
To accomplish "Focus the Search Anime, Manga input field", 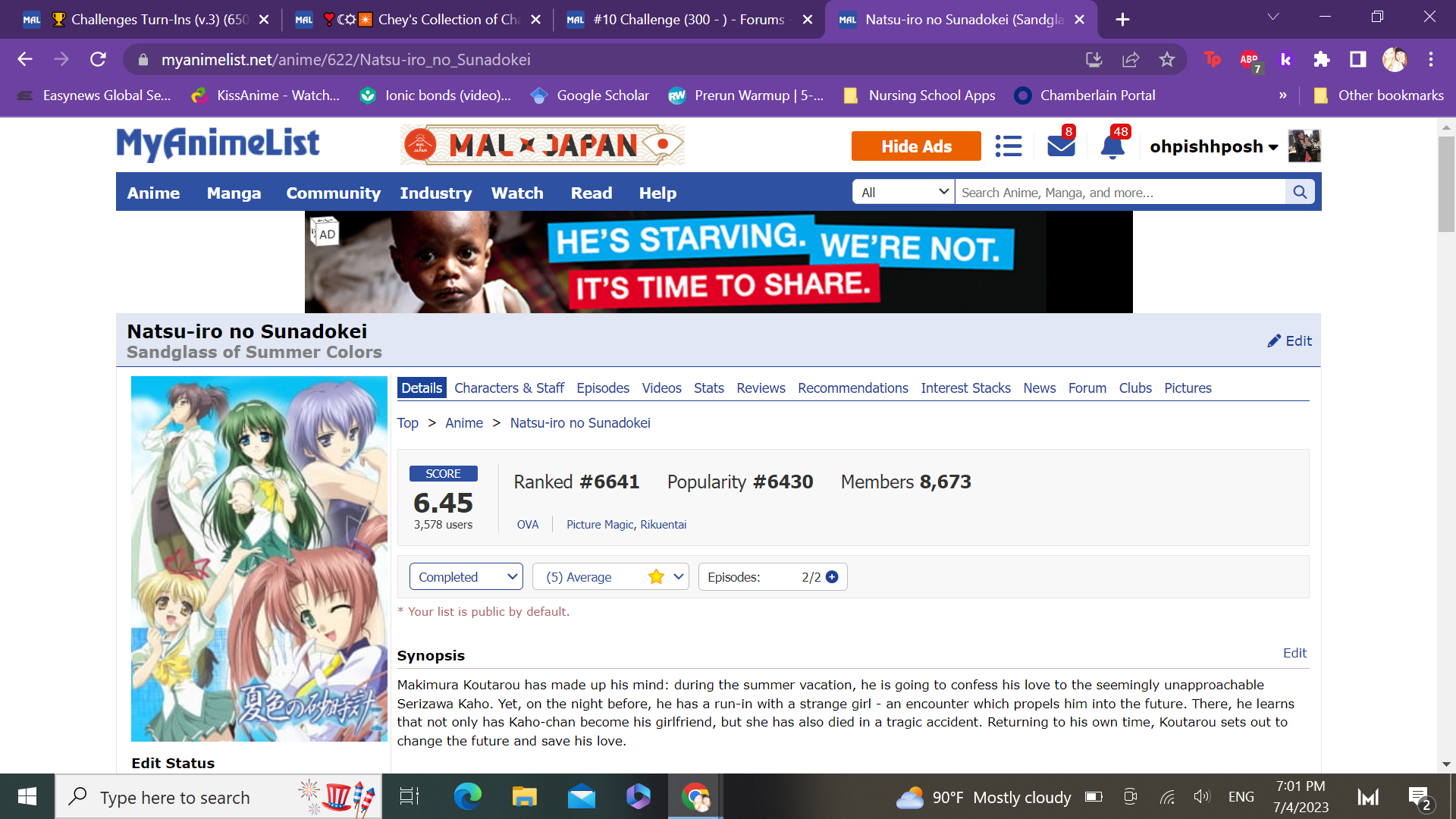I will point(1121,192).
